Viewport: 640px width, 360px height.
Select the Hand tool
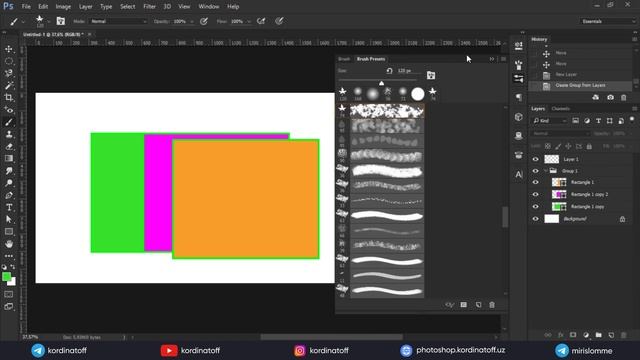point(9,244)
